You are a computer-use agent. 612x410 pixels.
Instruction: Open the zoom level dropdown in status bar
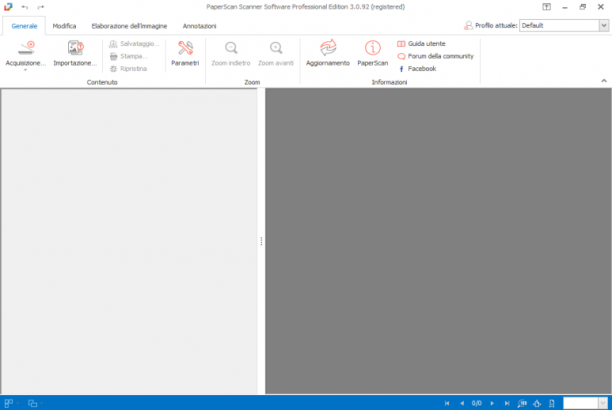(603, 403)
